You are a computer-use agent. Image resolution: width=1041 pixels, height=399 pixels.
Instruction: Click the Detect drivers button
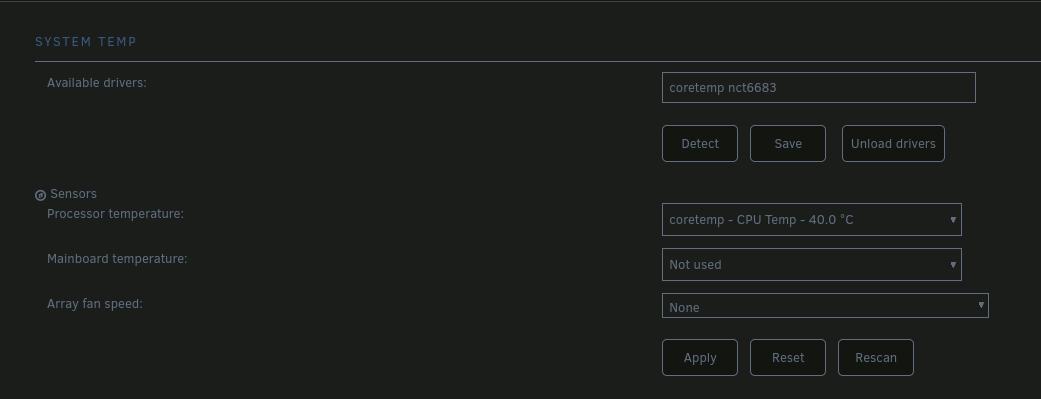[700, 143]
